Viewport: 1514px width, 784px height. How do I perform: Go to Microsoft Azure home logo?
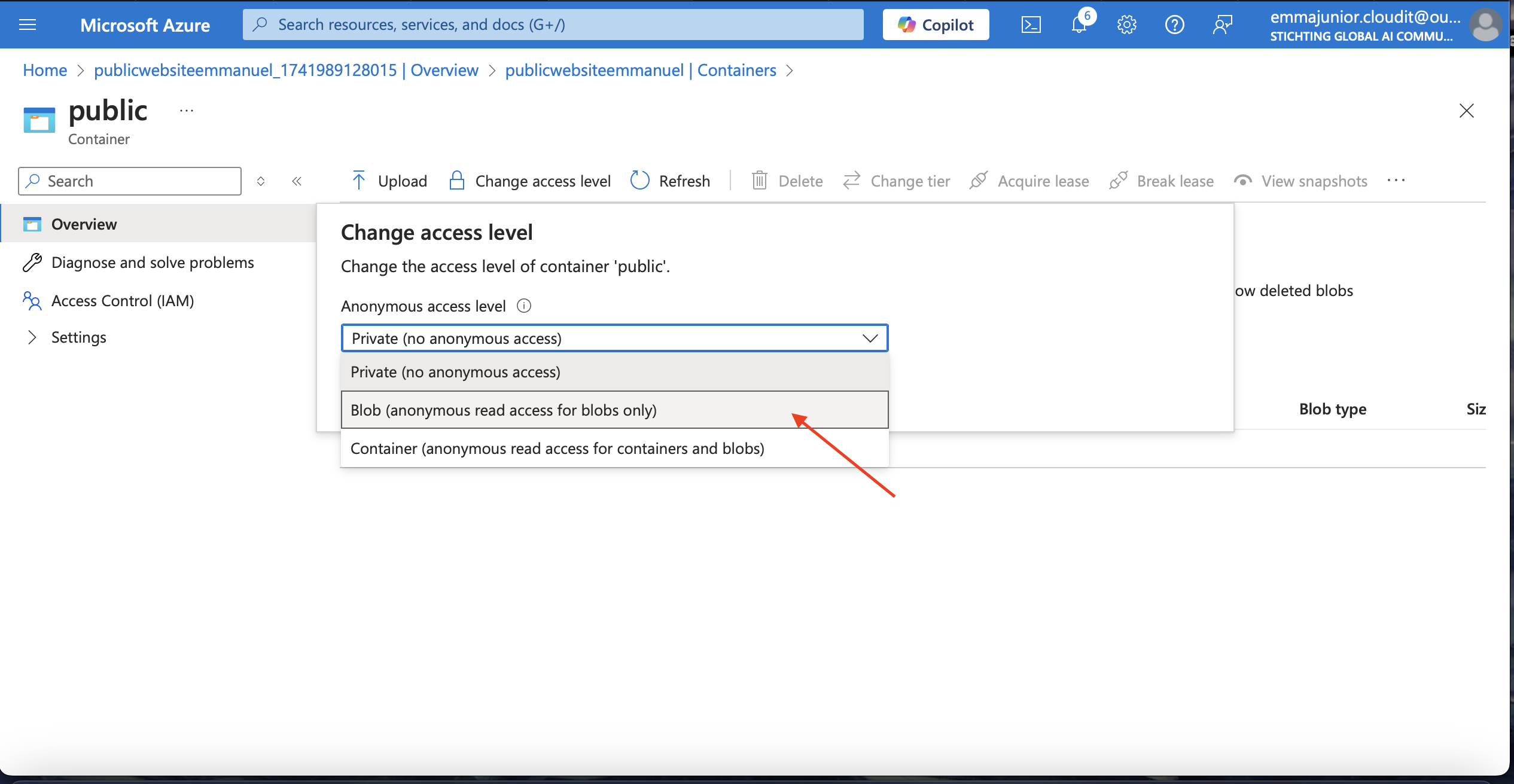[x=145, y=25]
